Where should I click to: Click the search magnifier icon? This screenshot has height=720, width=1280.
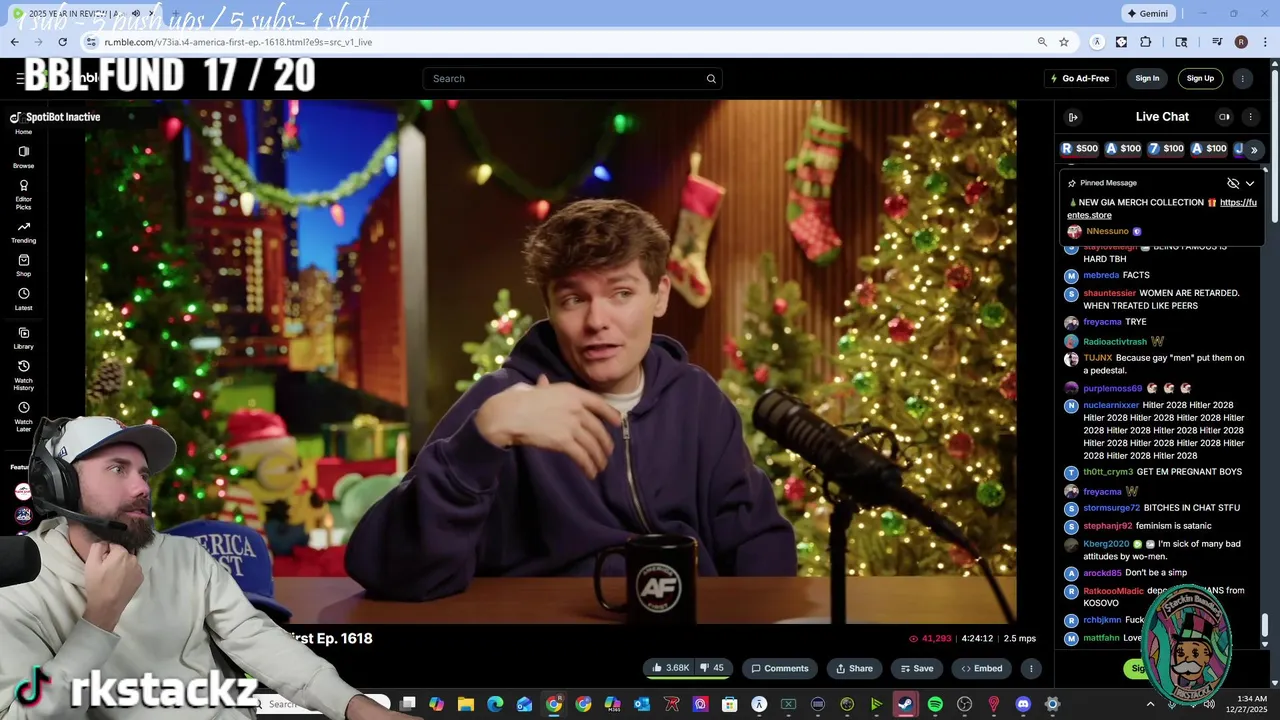(711, 79)
